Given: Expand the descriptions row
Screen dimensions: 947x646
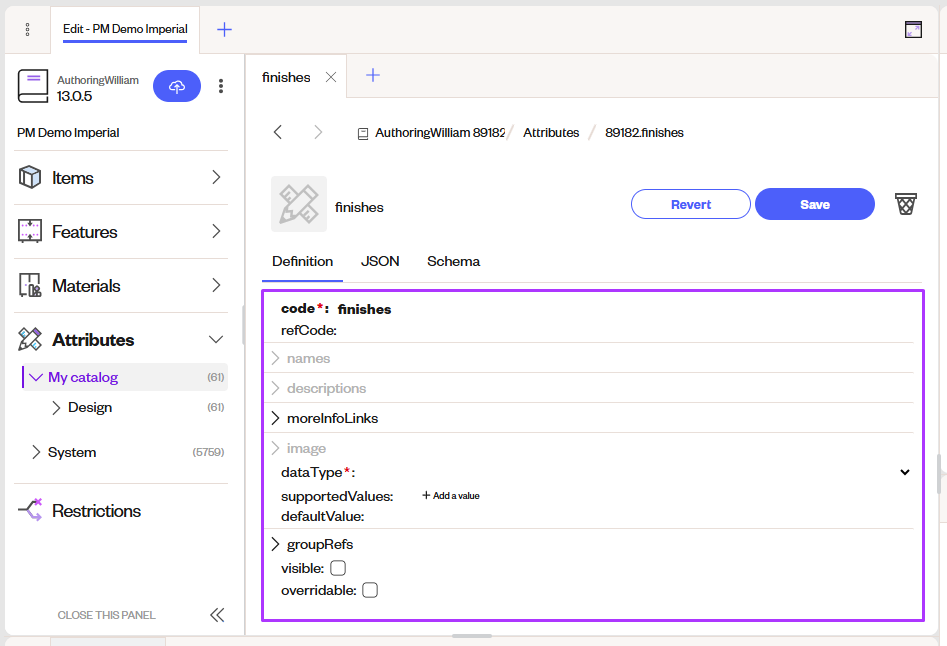Looking at the screenshot, I should pos(275,388).
